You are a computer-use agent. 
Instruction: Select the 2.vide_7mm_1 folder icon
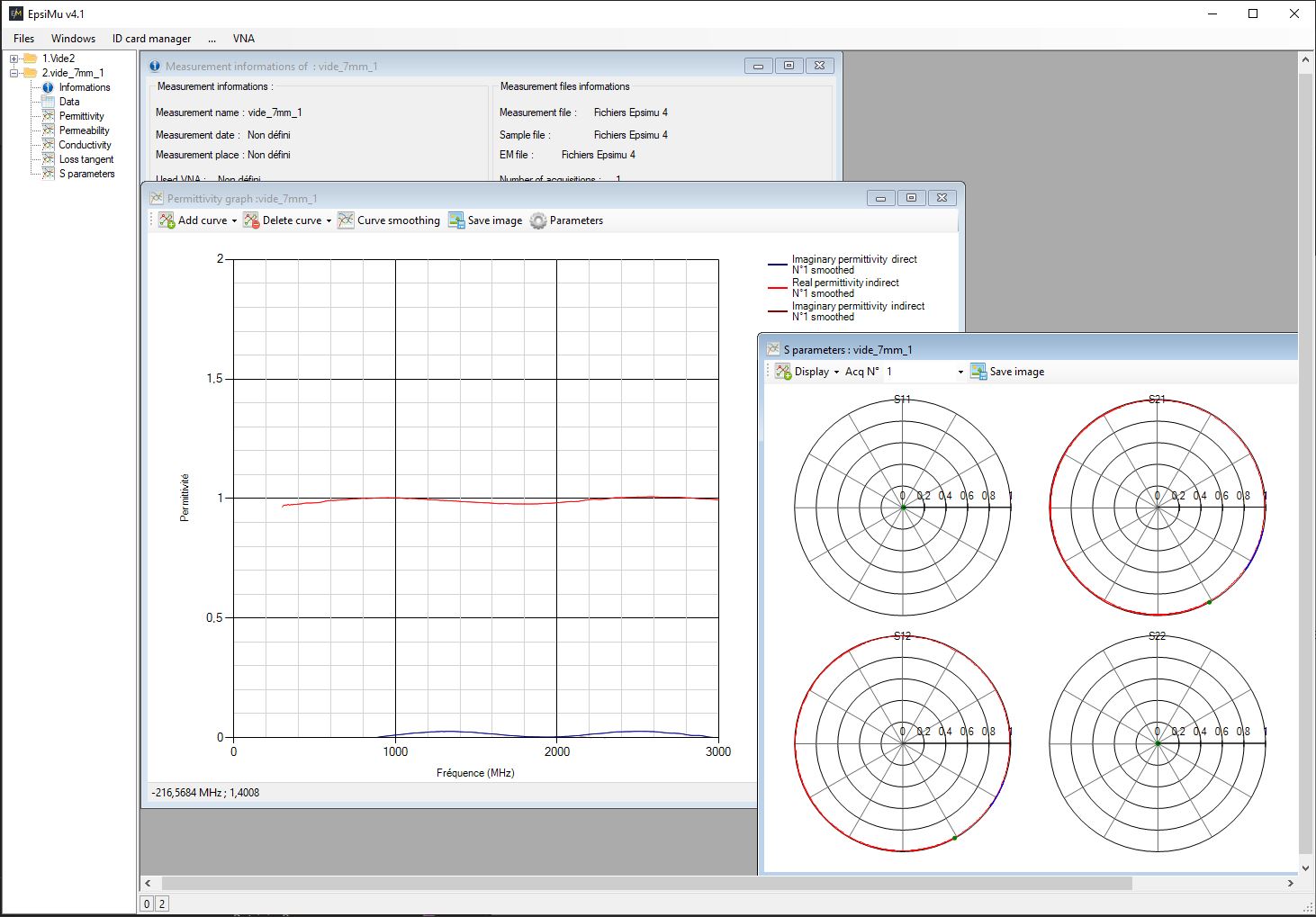(30, 73)
